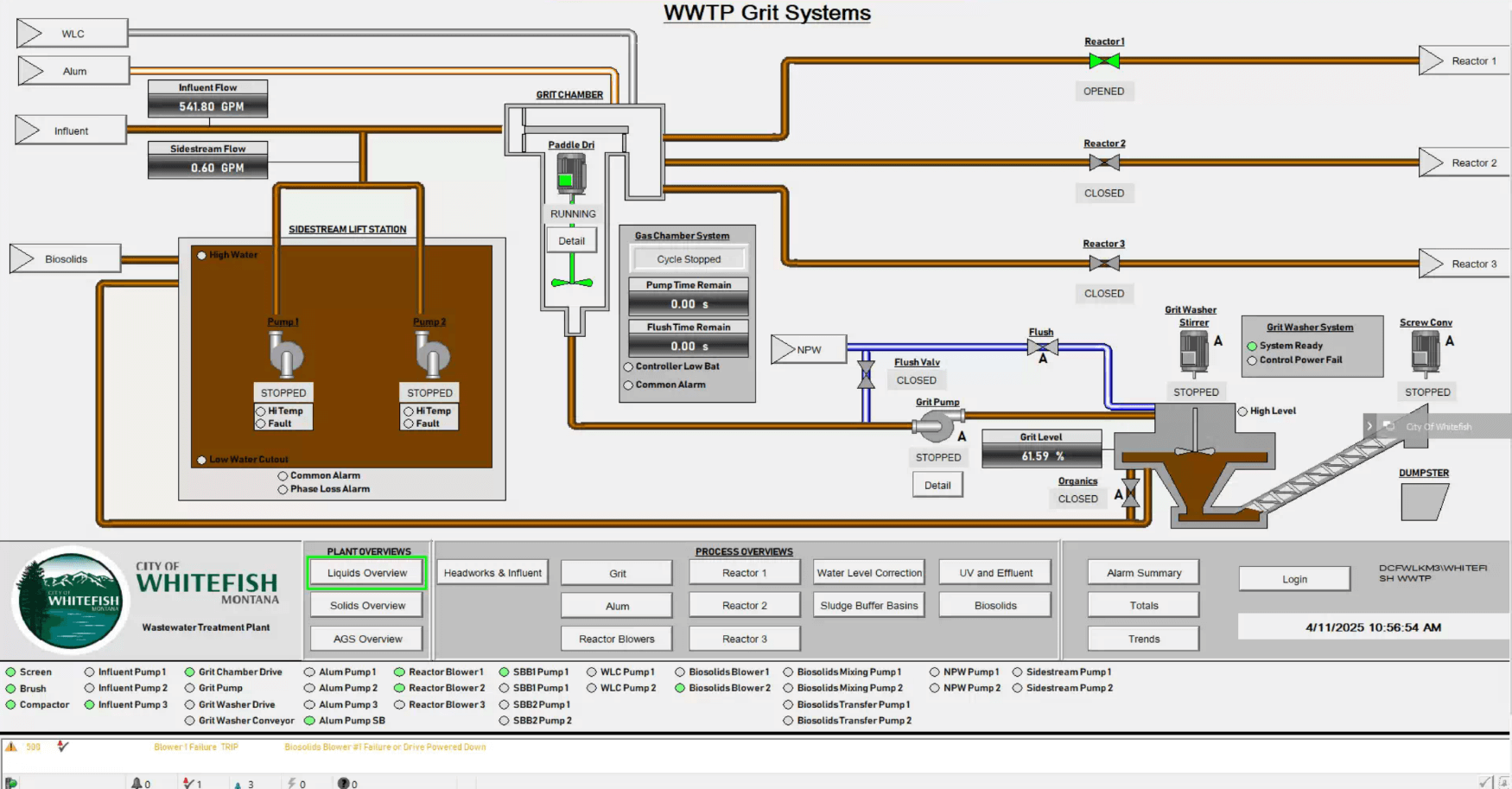Open the Liquids Overview screen

[x=366, y=573]
